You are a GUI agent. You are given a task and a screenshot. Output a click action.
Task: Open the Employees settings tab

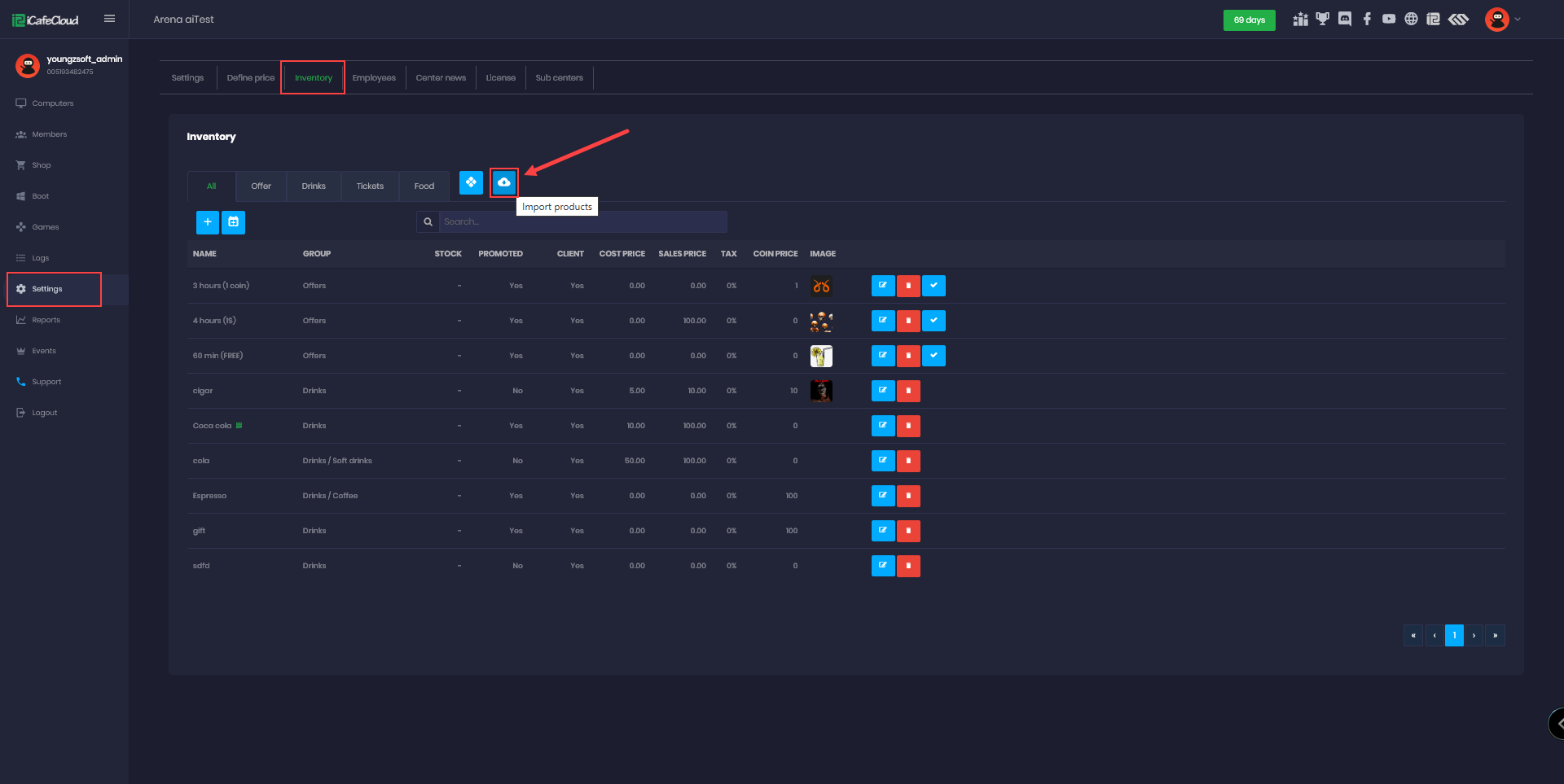pos(374,78)
